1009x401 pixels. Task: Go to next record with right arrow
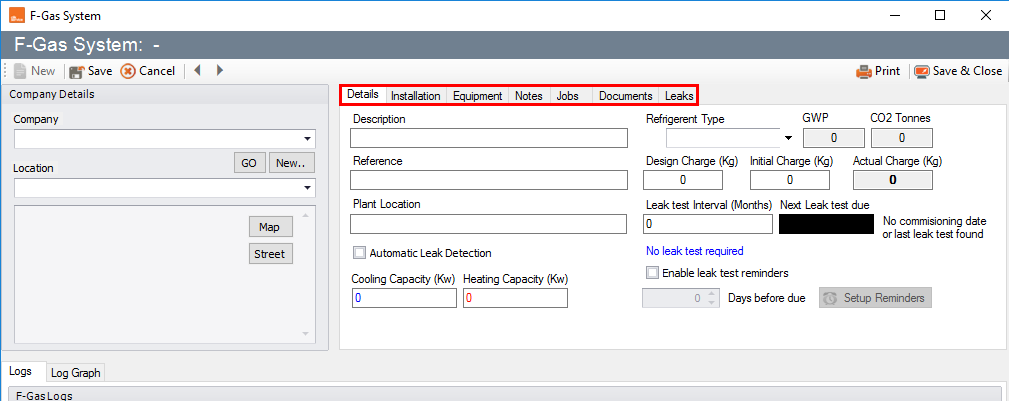point(219,71)
